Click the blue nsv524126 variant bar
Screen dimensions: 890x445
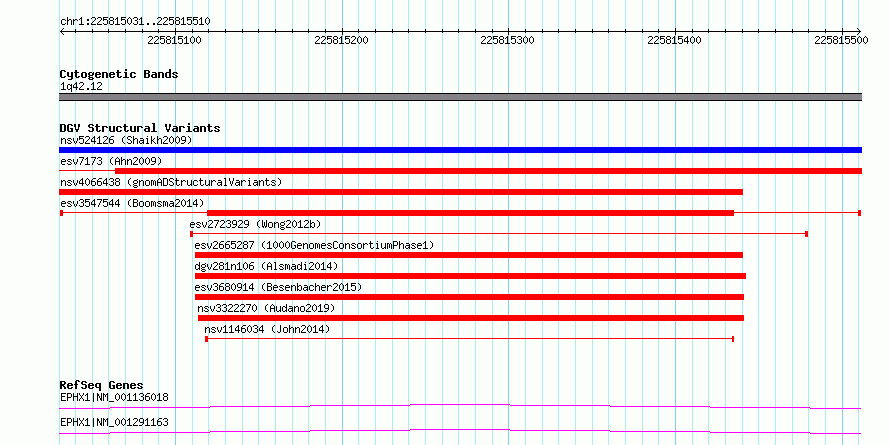[x=460, y=150]
